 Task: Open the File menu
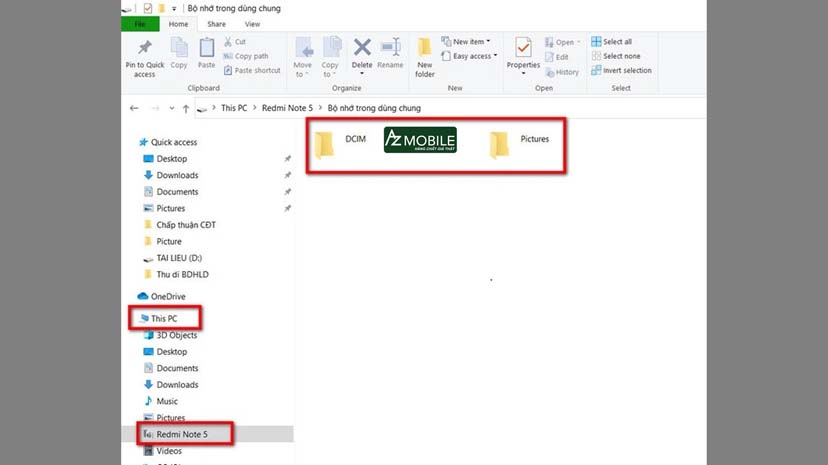(140, 24)
